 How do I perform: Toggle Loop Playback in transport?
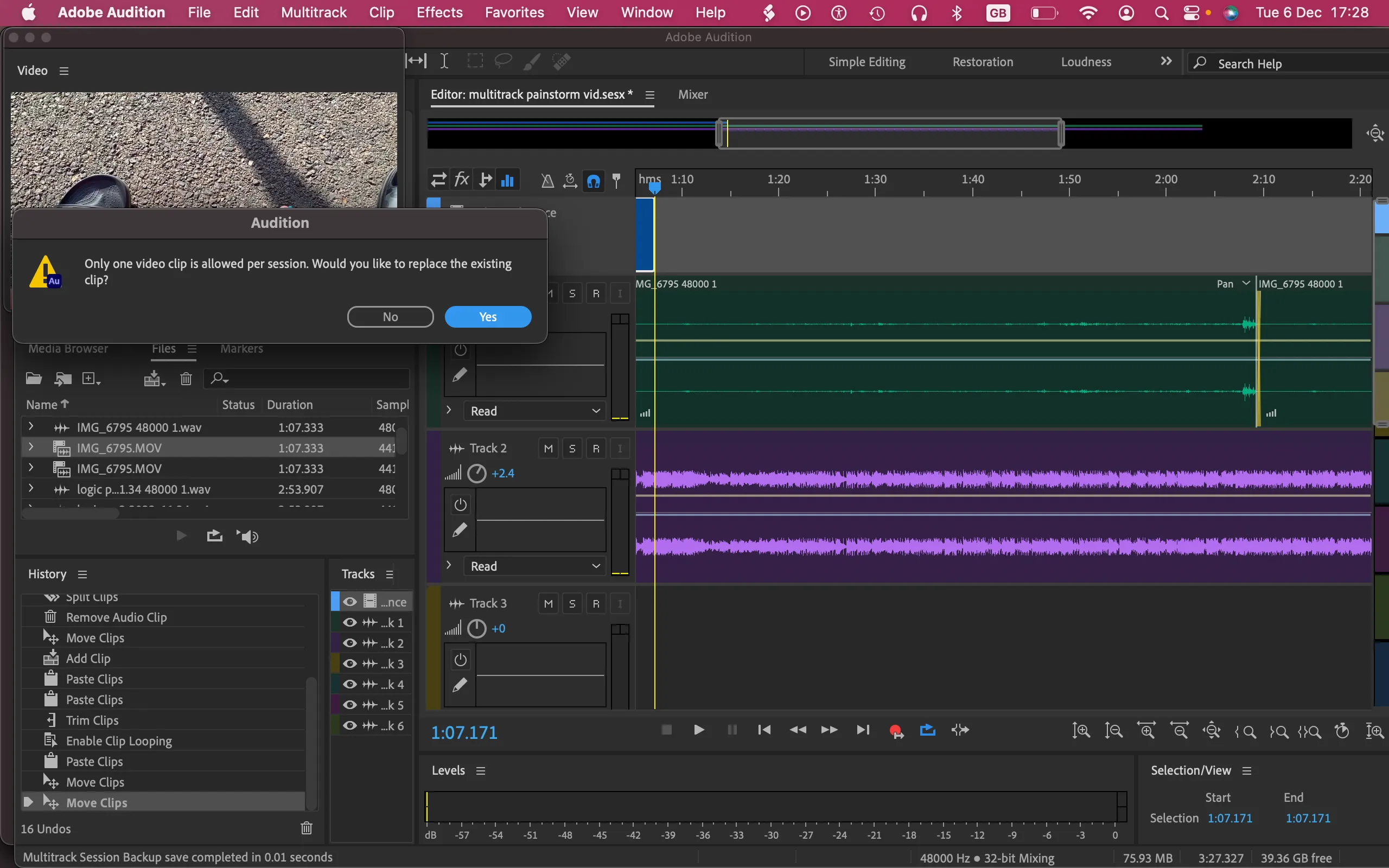[927, 730]
